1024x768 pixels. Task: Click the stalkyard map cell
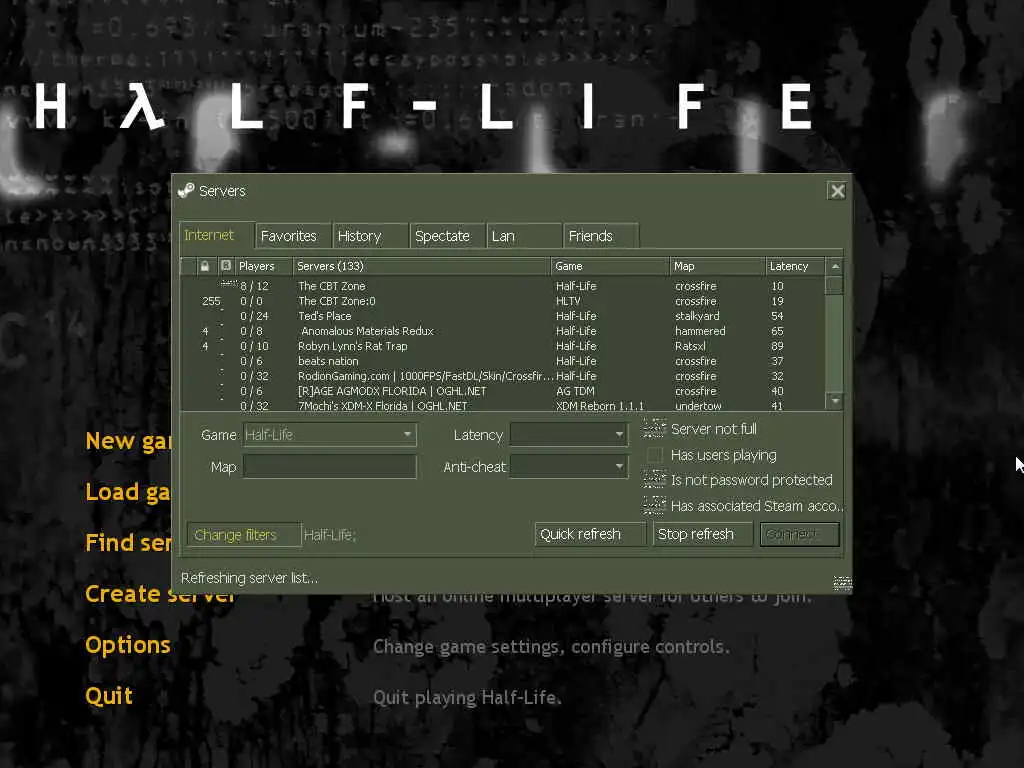coord(697,316)
